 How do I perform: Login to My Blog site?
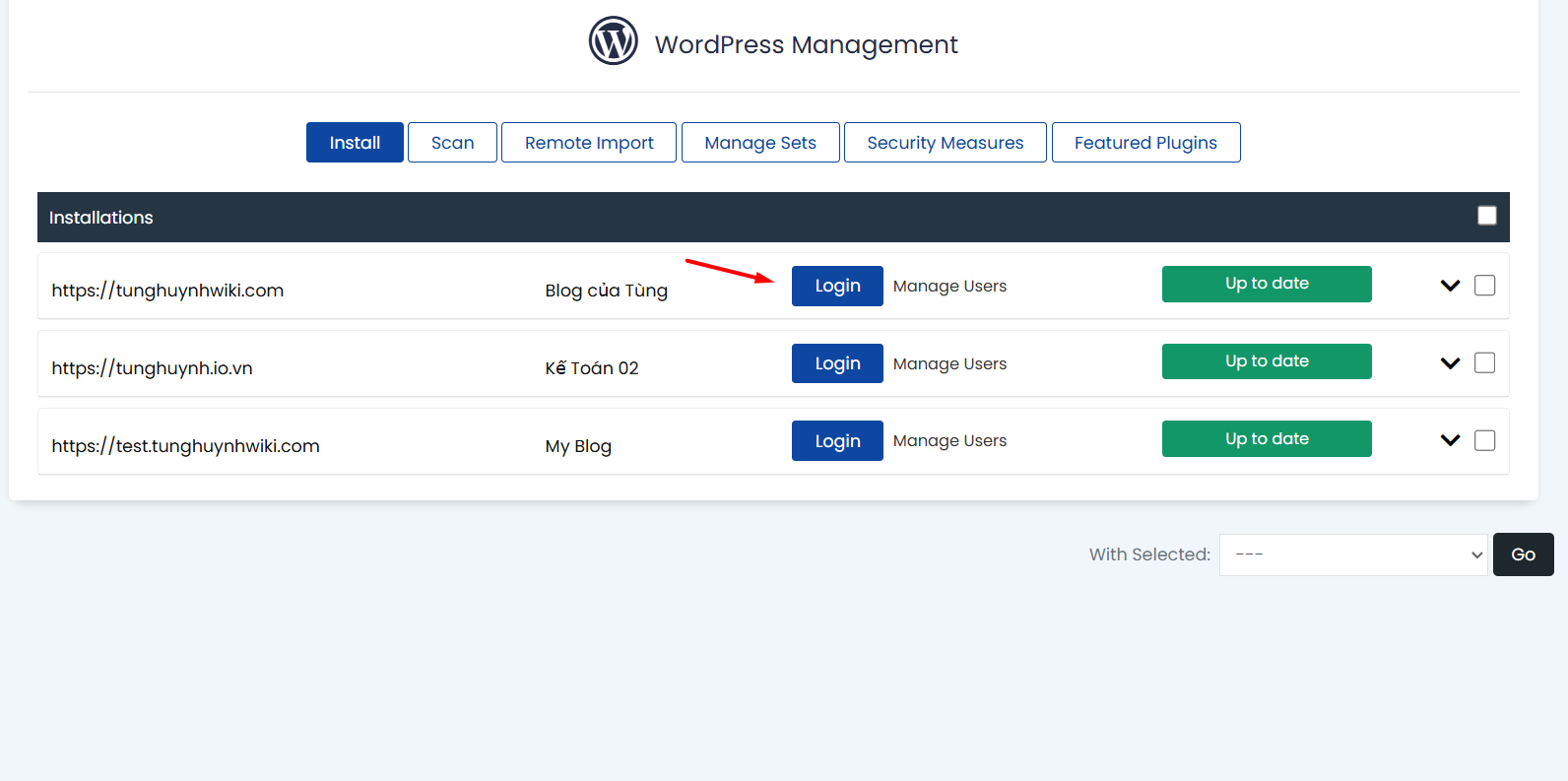(x=837, y=441)
